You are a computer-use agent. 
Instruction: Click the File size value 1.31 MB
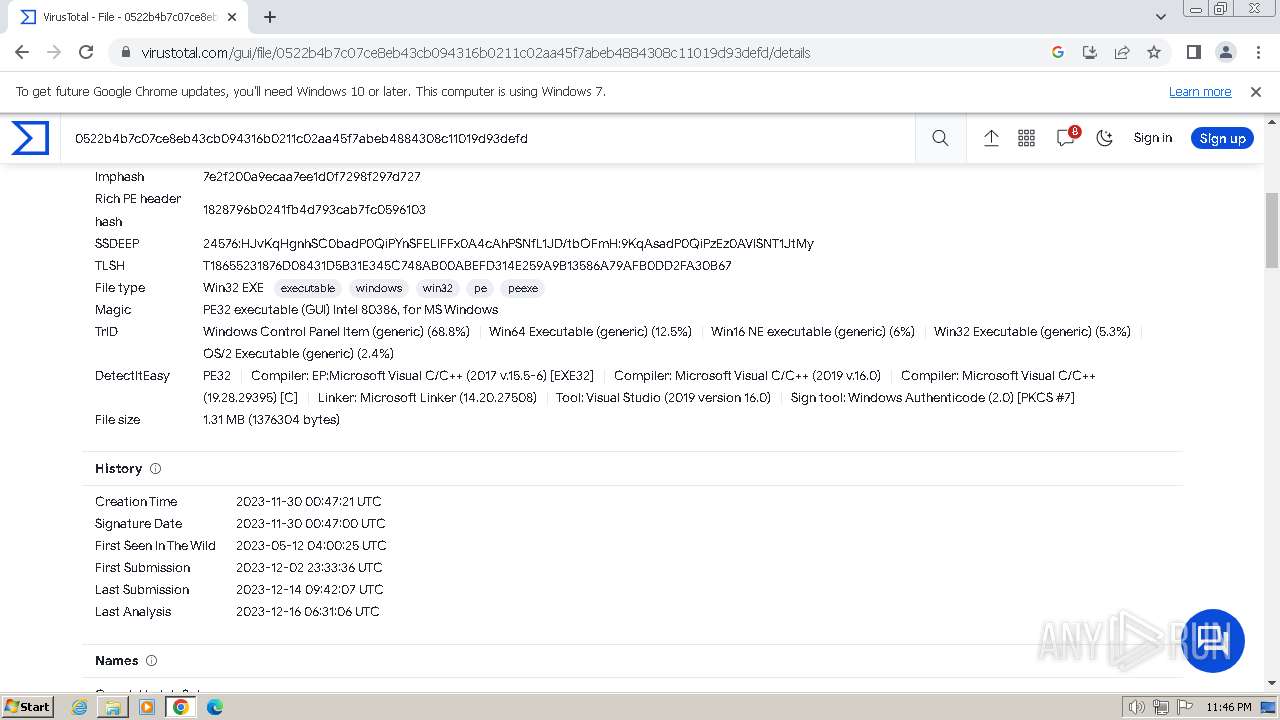271,420
